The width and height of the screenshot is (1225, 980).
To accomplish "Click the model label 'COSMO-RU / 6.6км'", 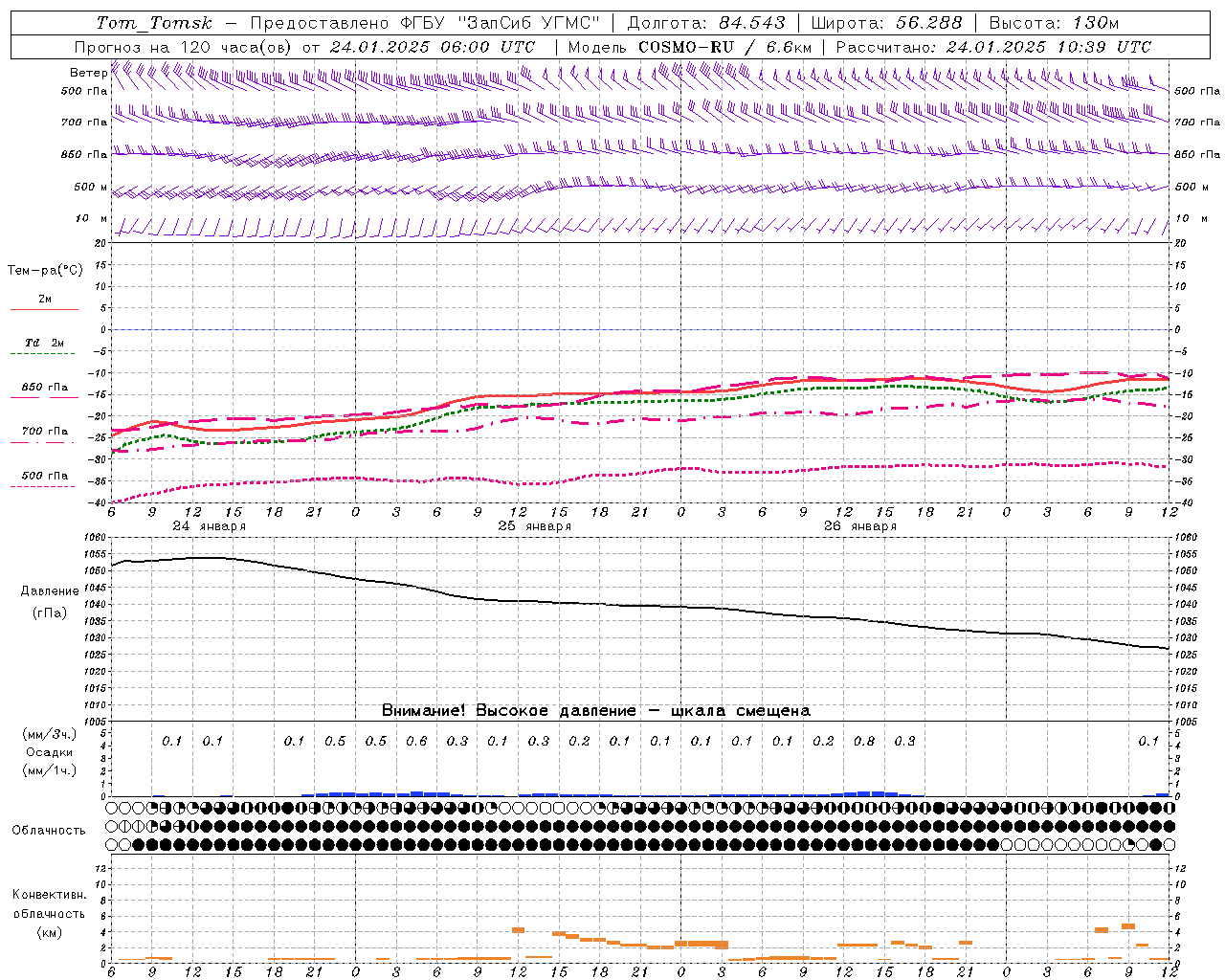I will (x=724, y=47).
